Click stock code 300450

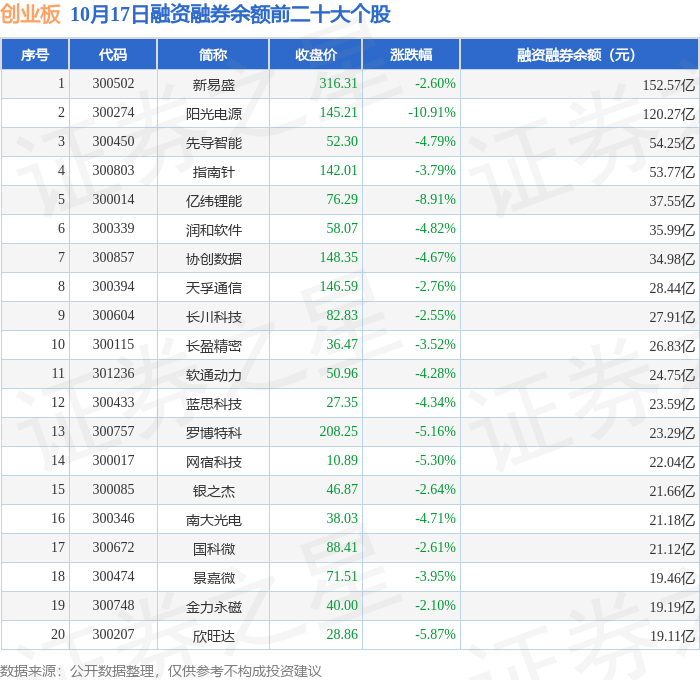113,142
